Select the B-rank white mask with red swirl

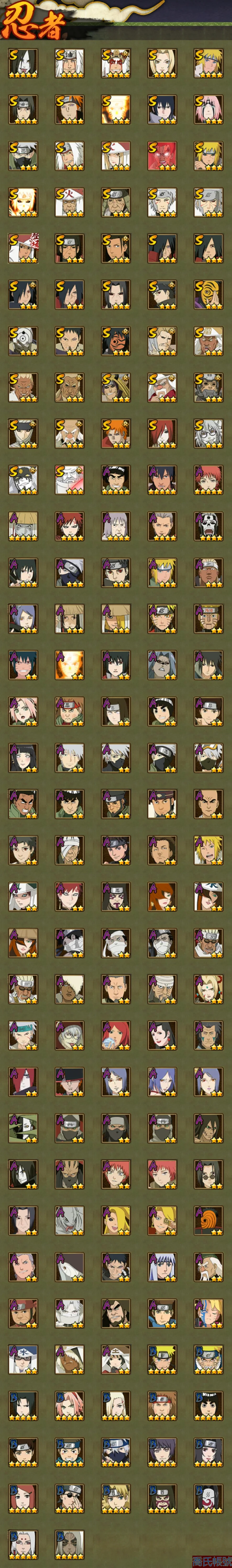coord(208,1497)
